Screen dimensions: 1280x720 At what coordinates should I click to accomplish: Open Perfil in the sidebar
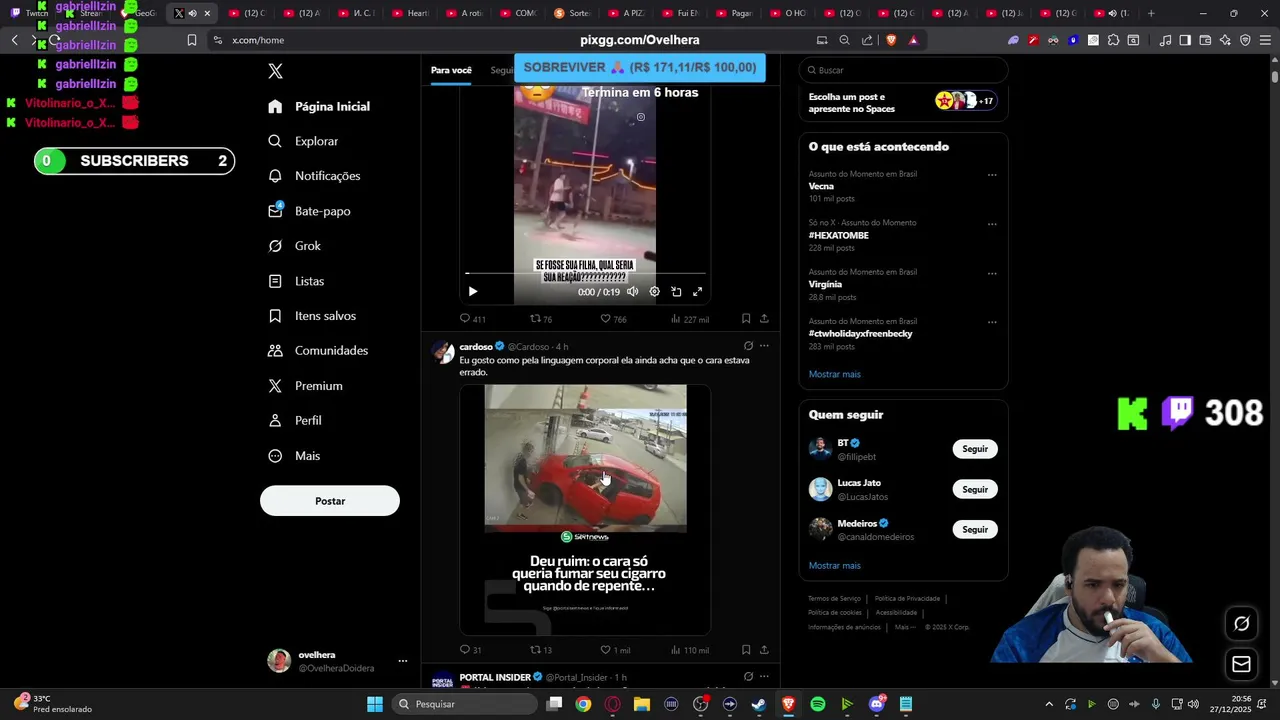[295, 421]
